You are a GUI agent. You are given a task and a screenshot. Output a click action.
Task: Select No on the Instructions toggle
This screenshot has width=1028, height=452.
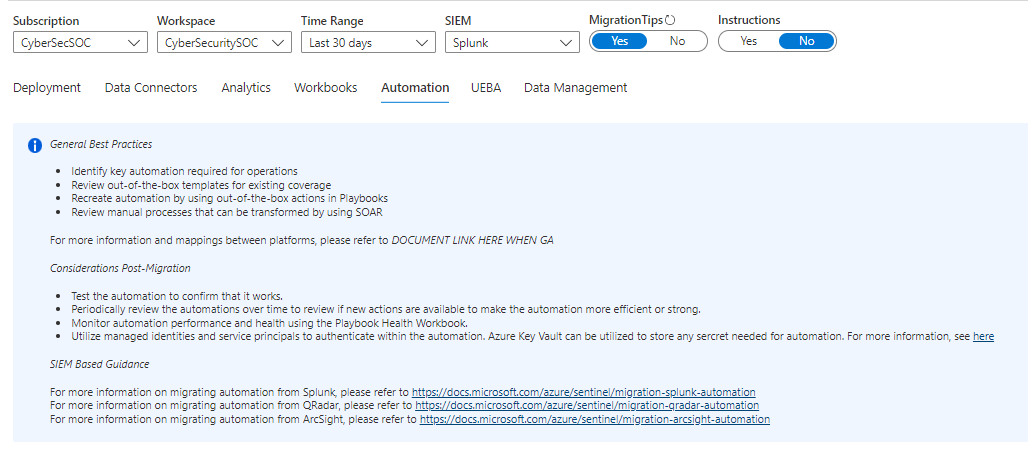[x=806, y=41]
